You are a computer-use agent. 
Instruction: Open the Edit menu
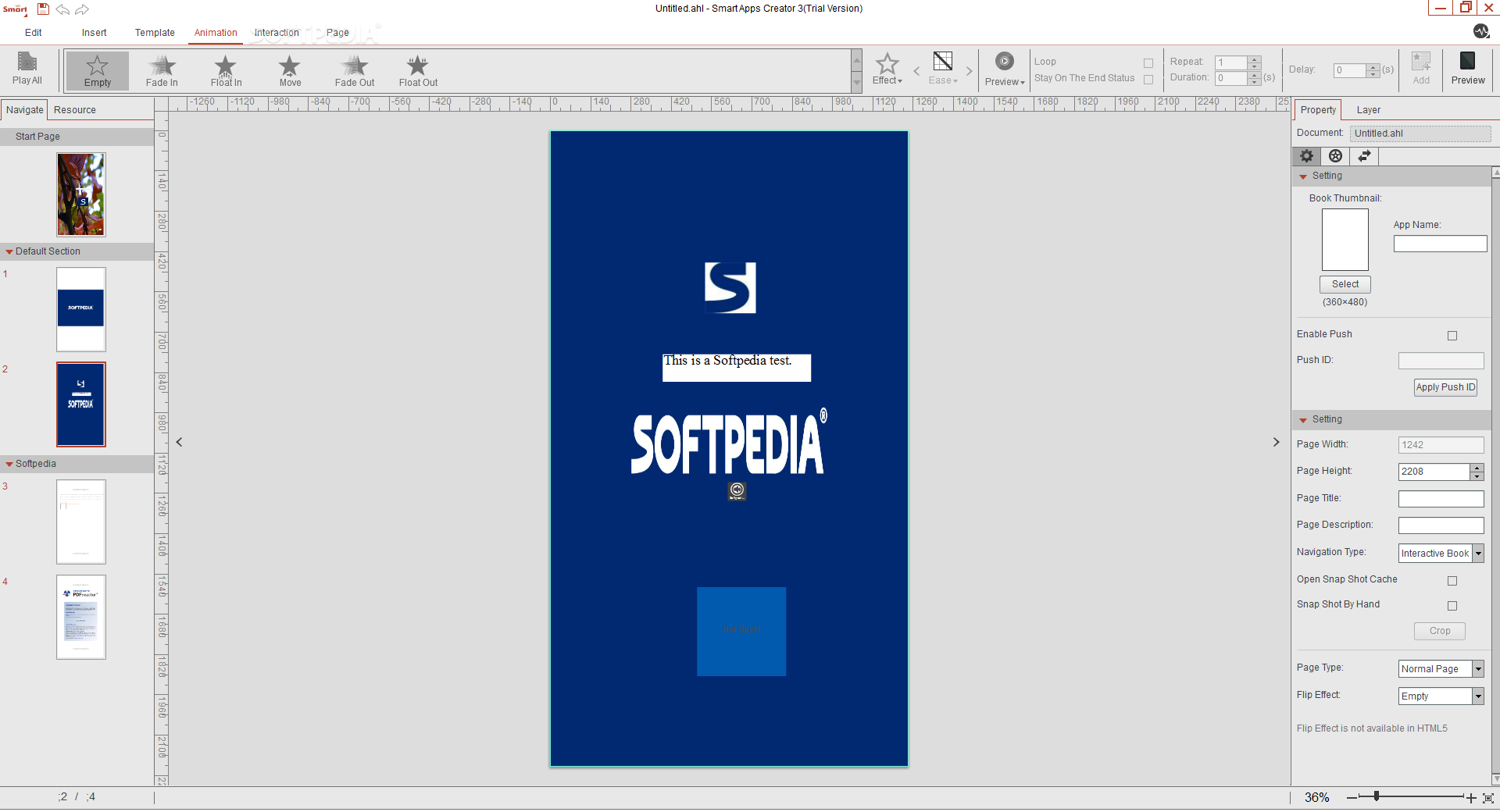pos(34,33)
